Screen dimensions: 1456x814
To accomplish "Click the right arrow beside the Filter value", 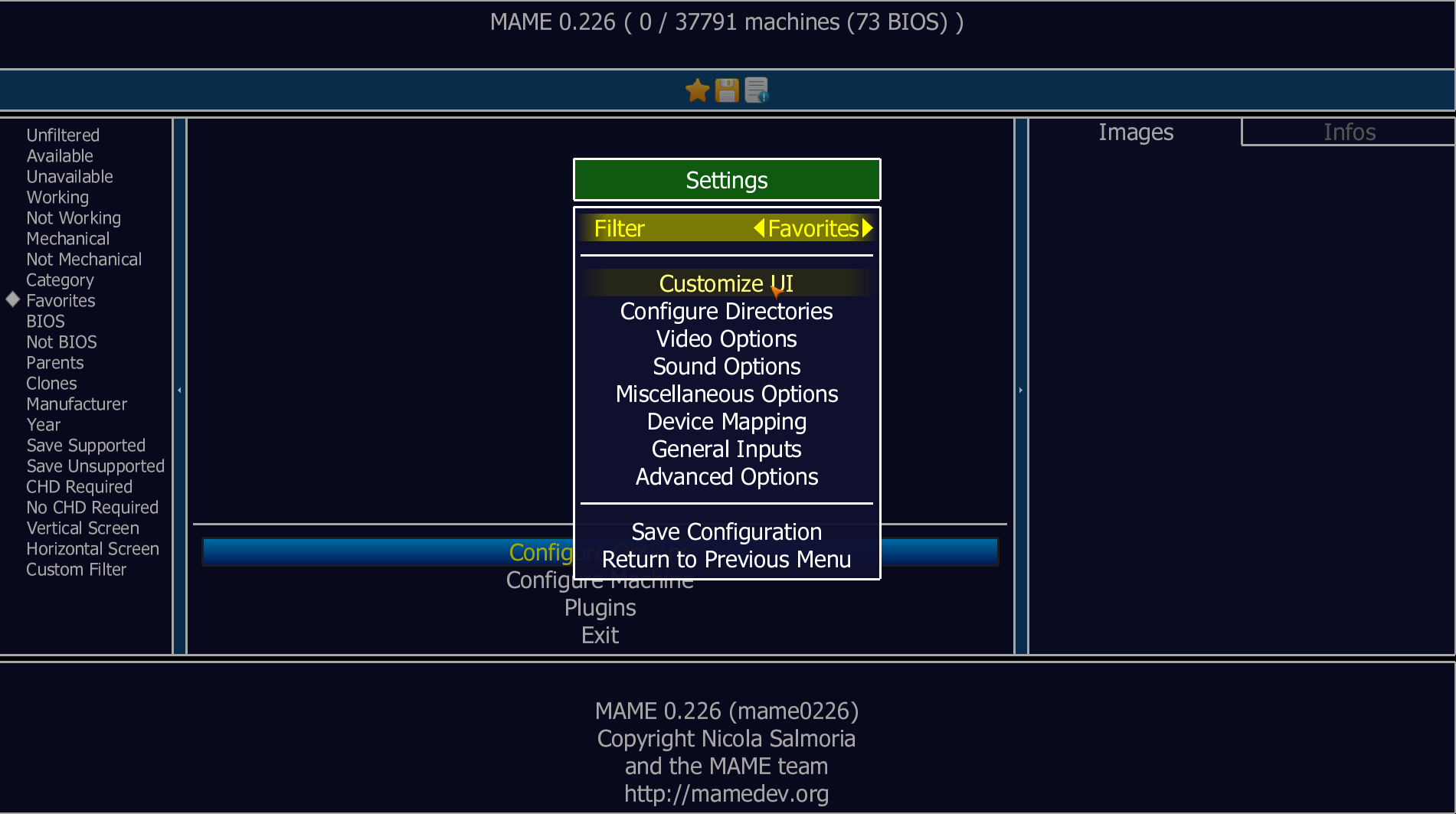I will [x=867, y=228].
